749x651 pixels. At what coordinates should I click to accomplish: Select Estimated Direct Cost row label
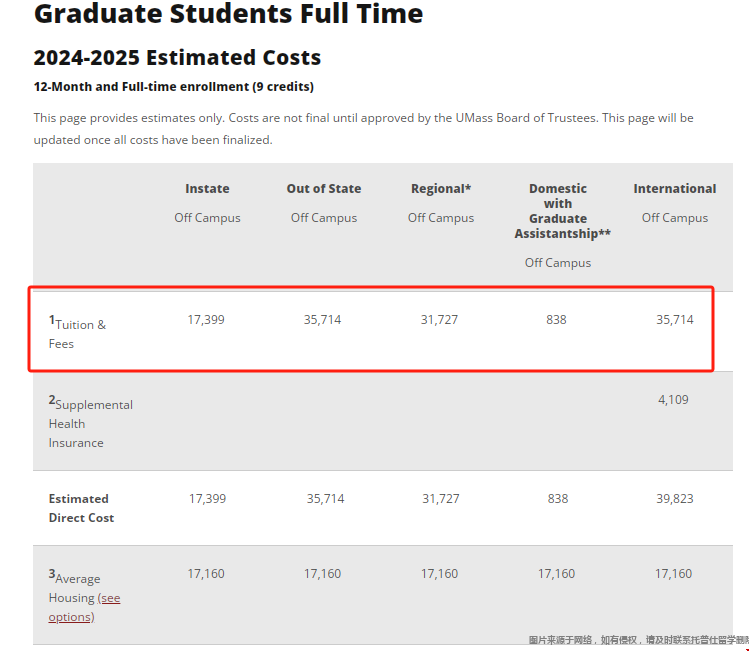pos(81,508)
